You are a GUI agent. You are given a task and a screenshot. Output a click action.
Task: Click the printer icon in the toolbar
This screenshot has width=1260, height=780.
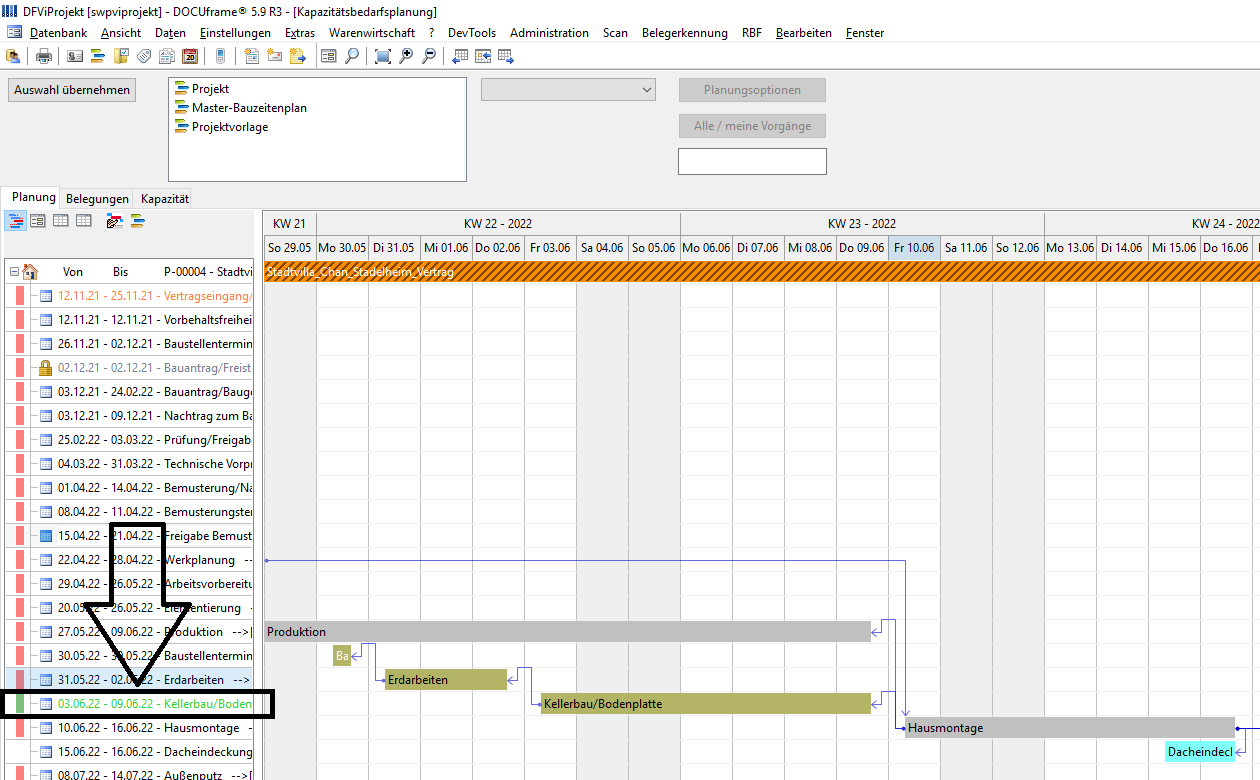(x=44, y=56)
